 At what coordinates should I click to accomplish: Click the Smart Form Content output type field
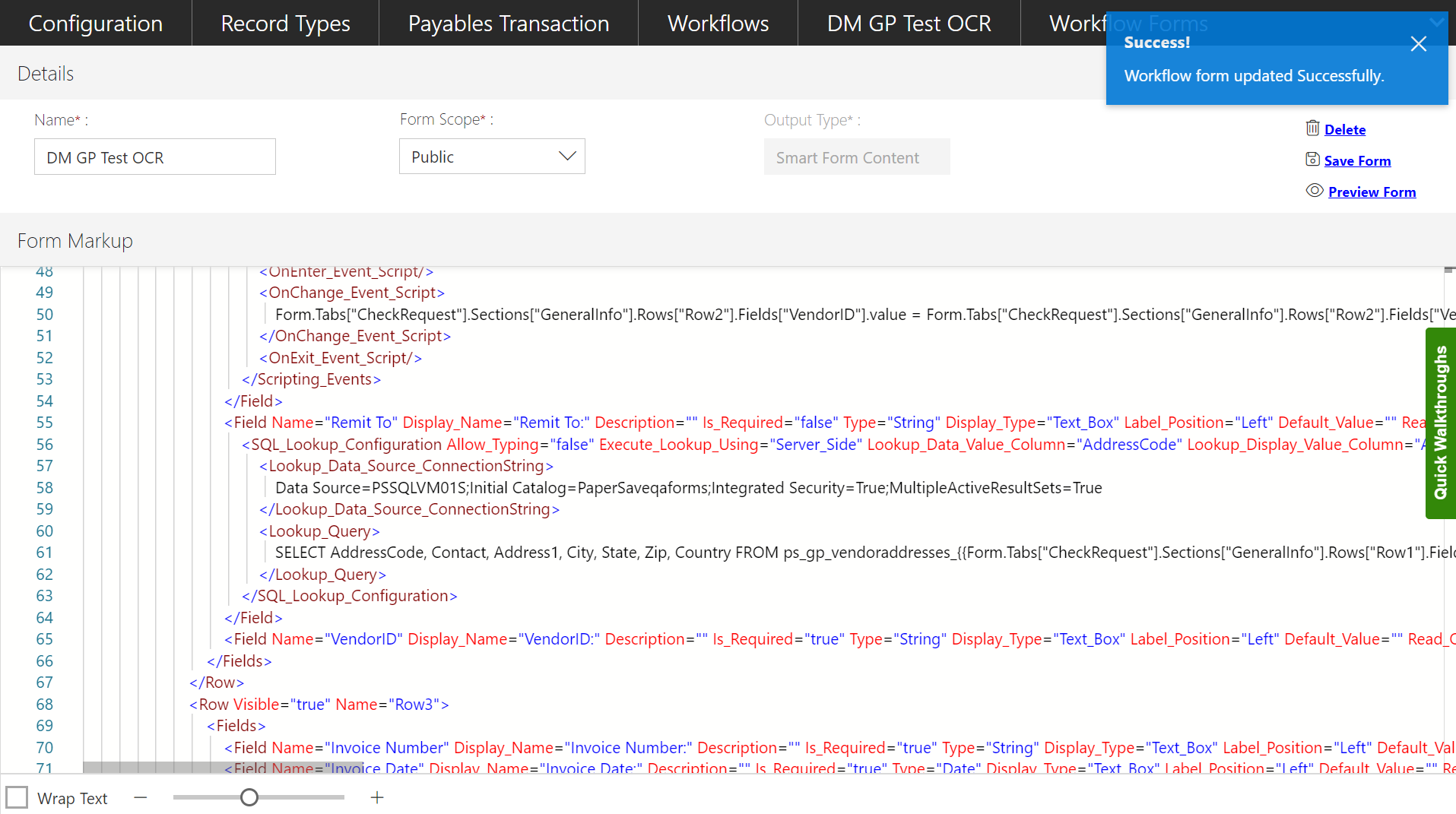(857, 157)
